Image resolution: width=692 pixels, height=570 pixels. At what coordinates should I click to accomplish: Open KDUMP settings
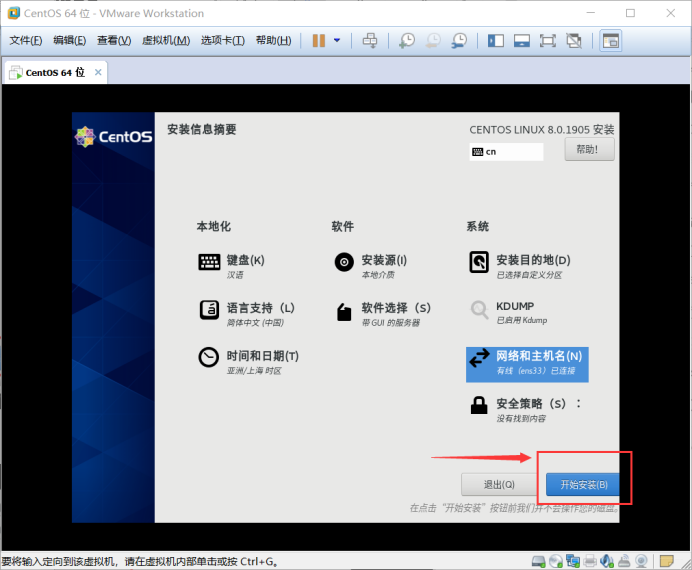[508, 313]
